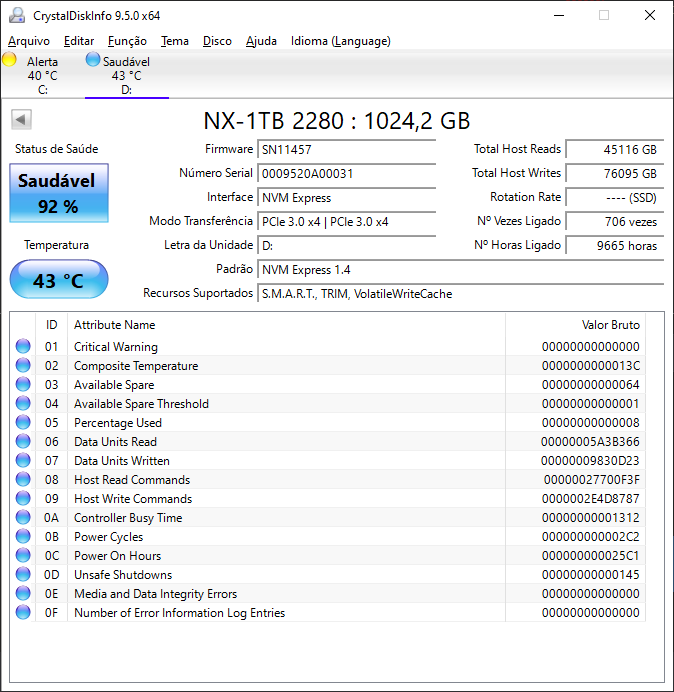Click the Nº Horas Ligado value 9665 horas
This screenshot has width=674, height=692.
[615, 245]
